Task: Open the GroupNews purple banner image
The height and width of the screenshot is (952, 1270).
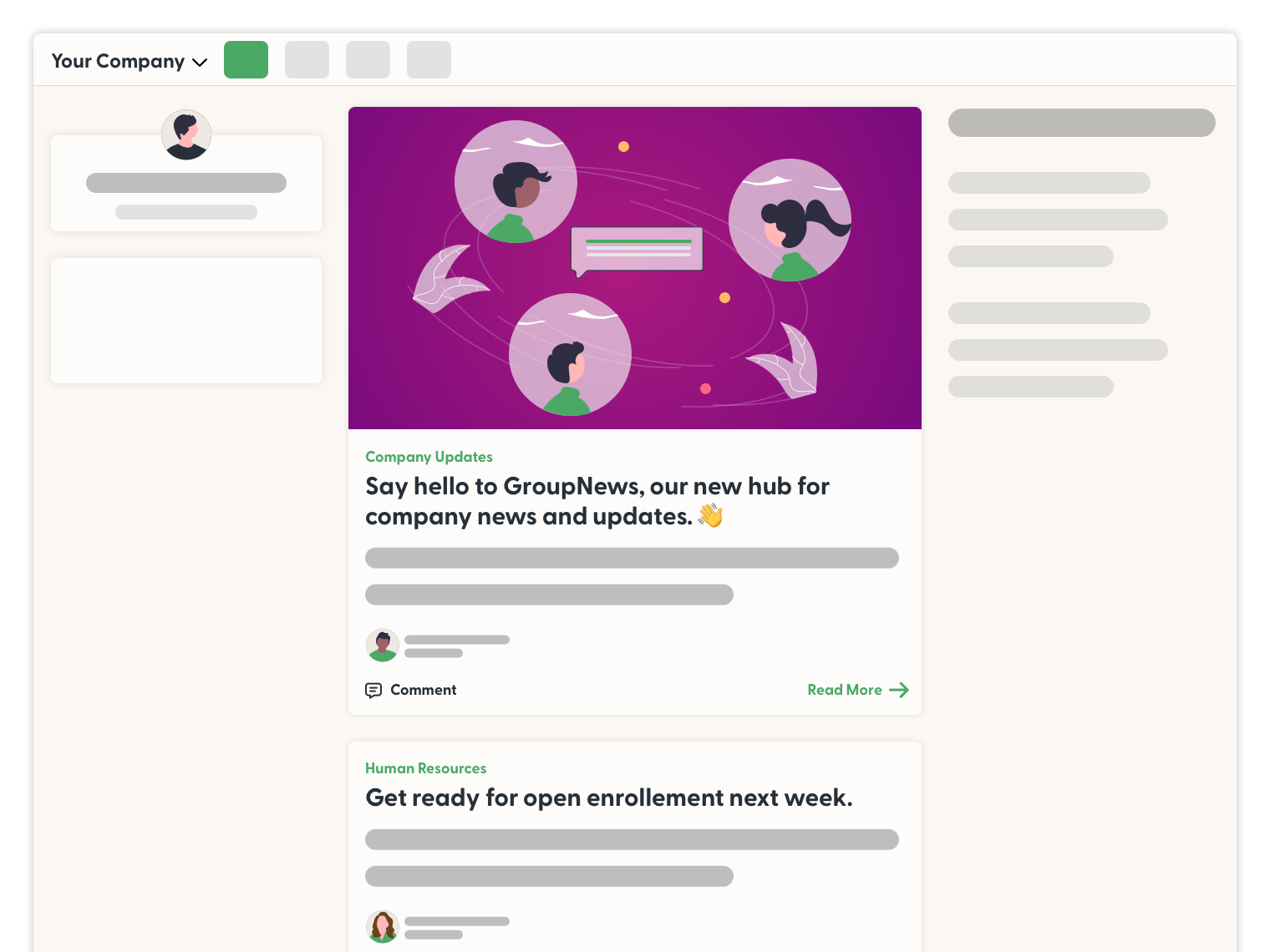Action: click(635, 268)
